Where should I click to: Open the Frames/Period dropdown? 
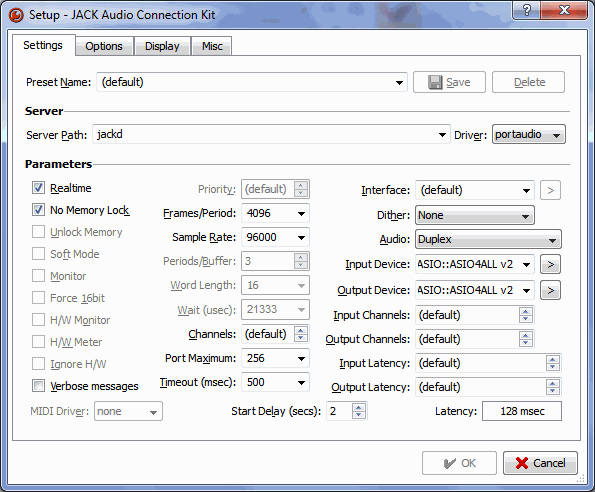coord(275,213)
